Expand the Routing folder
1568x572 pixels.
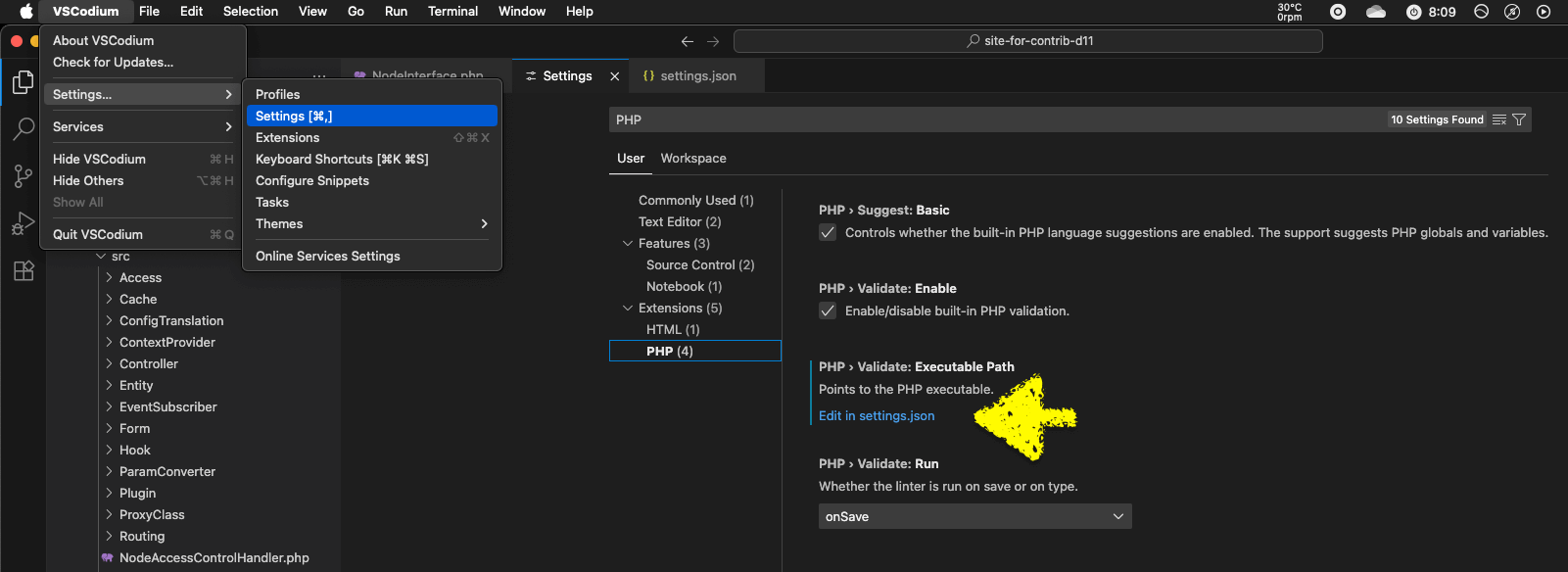click(x=109, y=536)
